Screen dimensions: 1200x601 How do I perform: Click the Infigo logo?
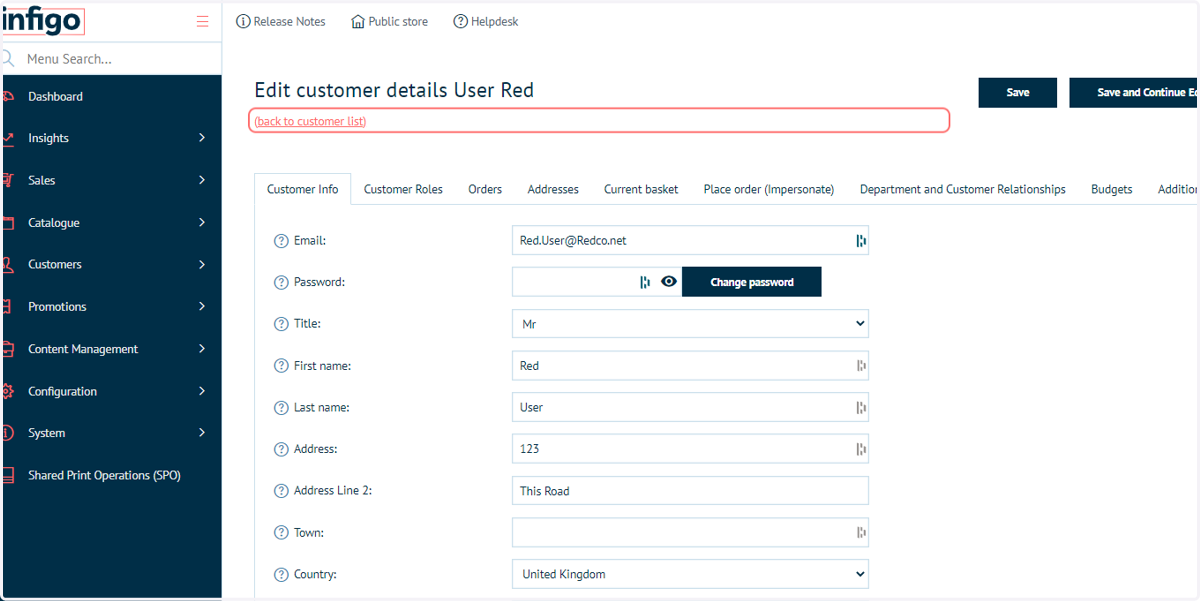pos(41,21)
